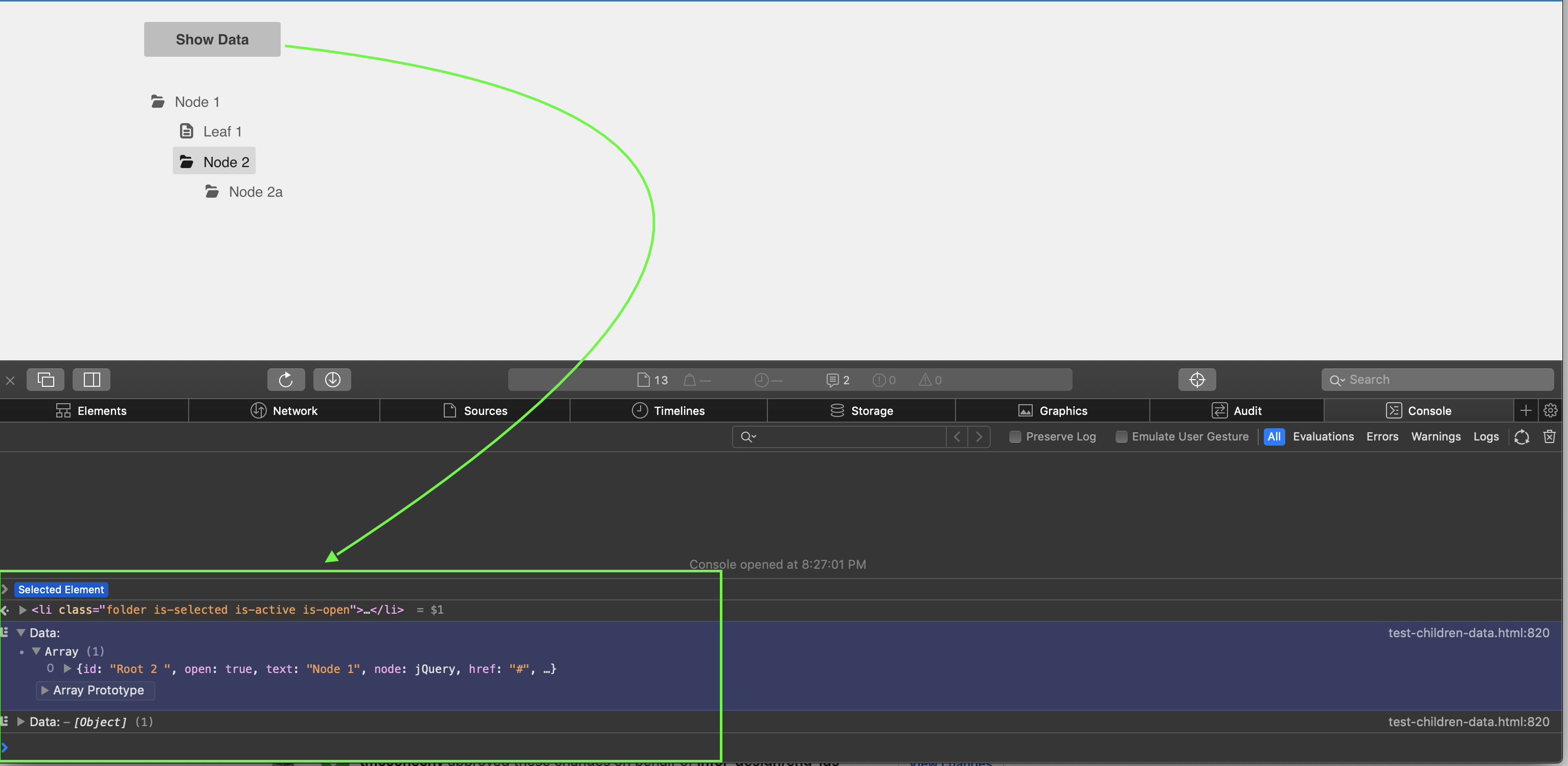
Task: Click the reload page icon in toolbar
Action: (285, 380)
